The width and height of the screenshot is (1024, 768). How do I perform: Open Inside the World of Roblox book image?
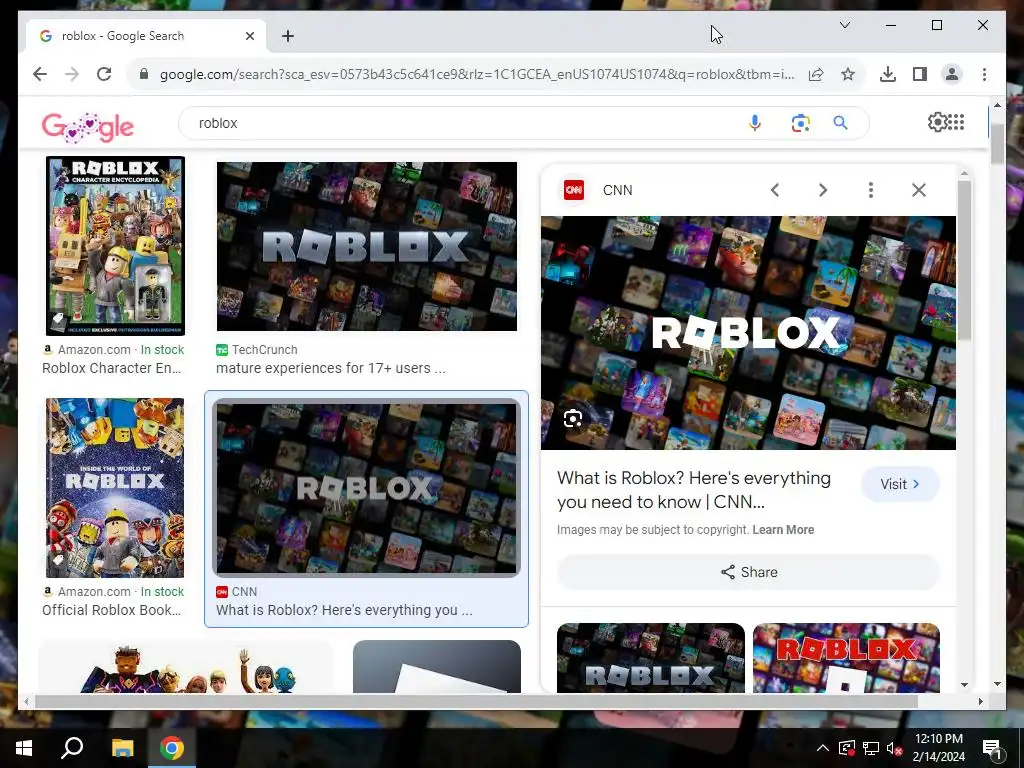click(115, 488)
